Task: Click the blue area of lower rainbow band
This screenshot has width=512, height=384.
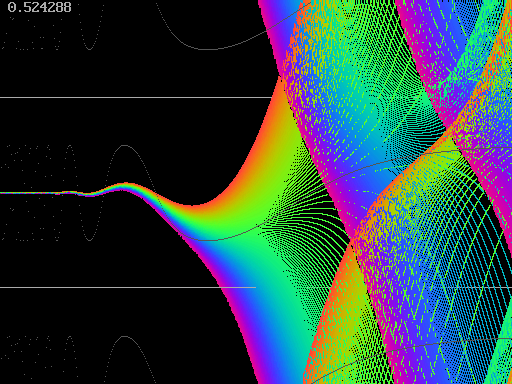Action: [x=273, y=320]
